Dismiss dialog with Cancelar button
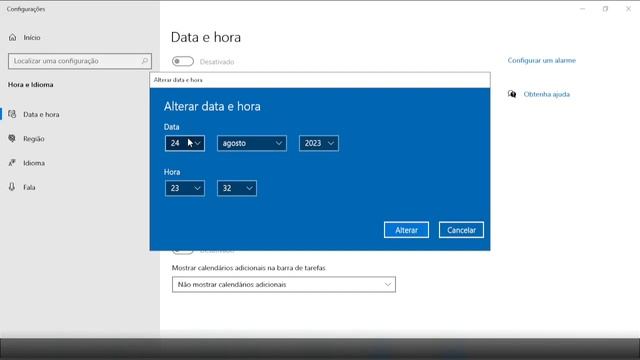 (461, 230)
